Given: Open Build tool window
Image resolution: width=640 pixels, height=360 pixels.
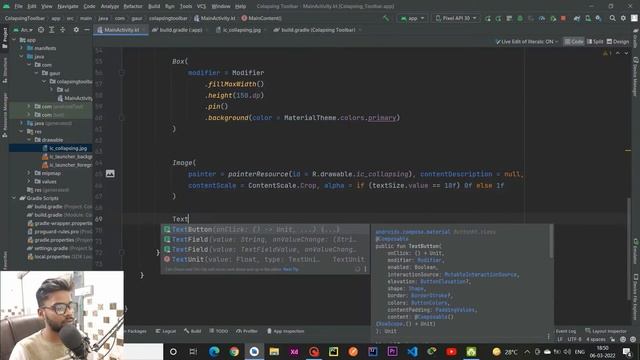Looking at the screenshot, I should tap(193, 331).
